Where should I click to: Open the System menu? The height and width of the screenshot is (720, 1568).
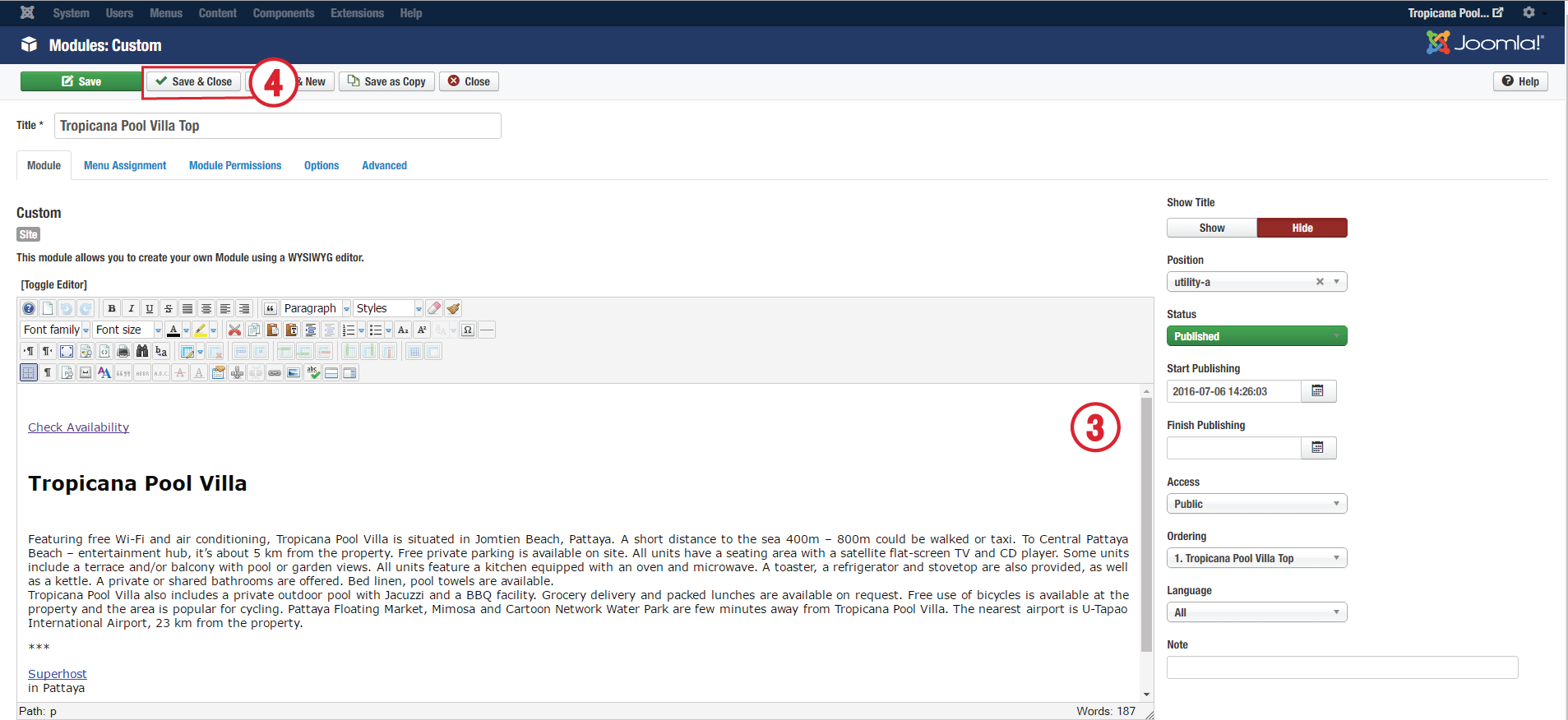(x=71, y=13)
